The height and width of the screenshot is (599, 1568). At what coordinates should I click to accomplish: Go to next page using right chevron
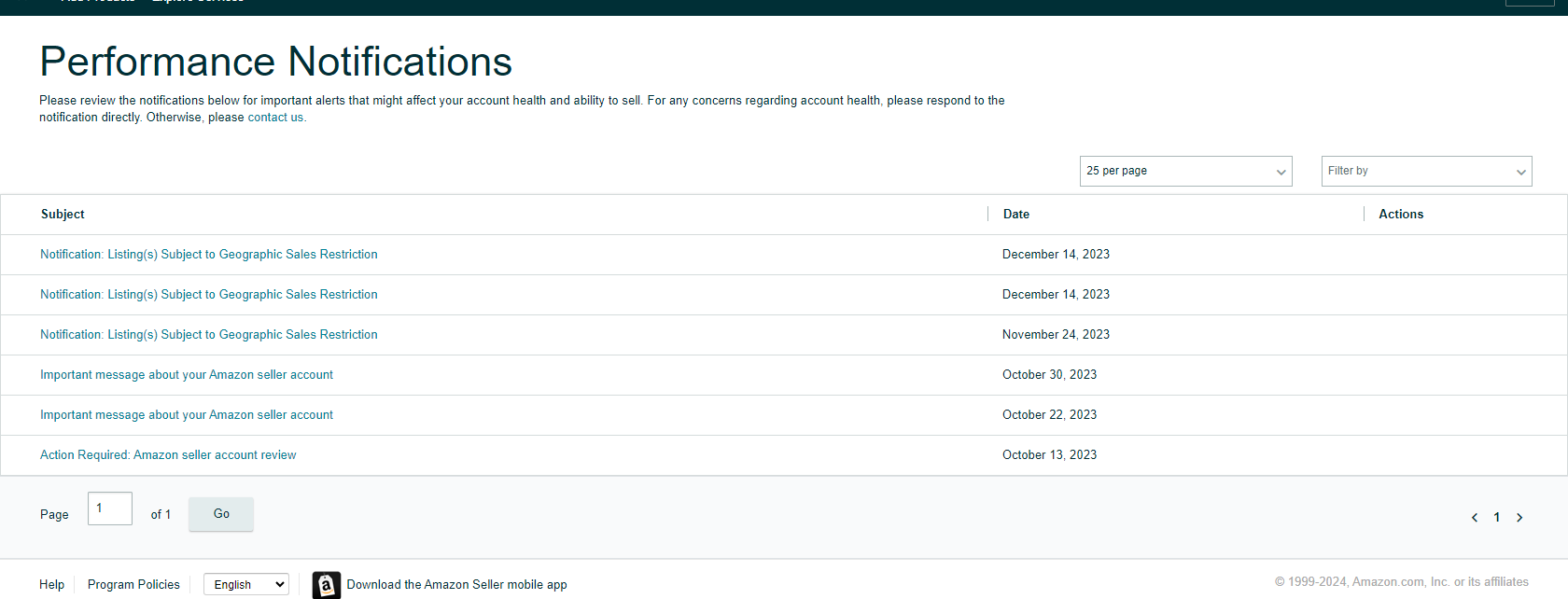pyautogui.click(x=1519, y=518)
